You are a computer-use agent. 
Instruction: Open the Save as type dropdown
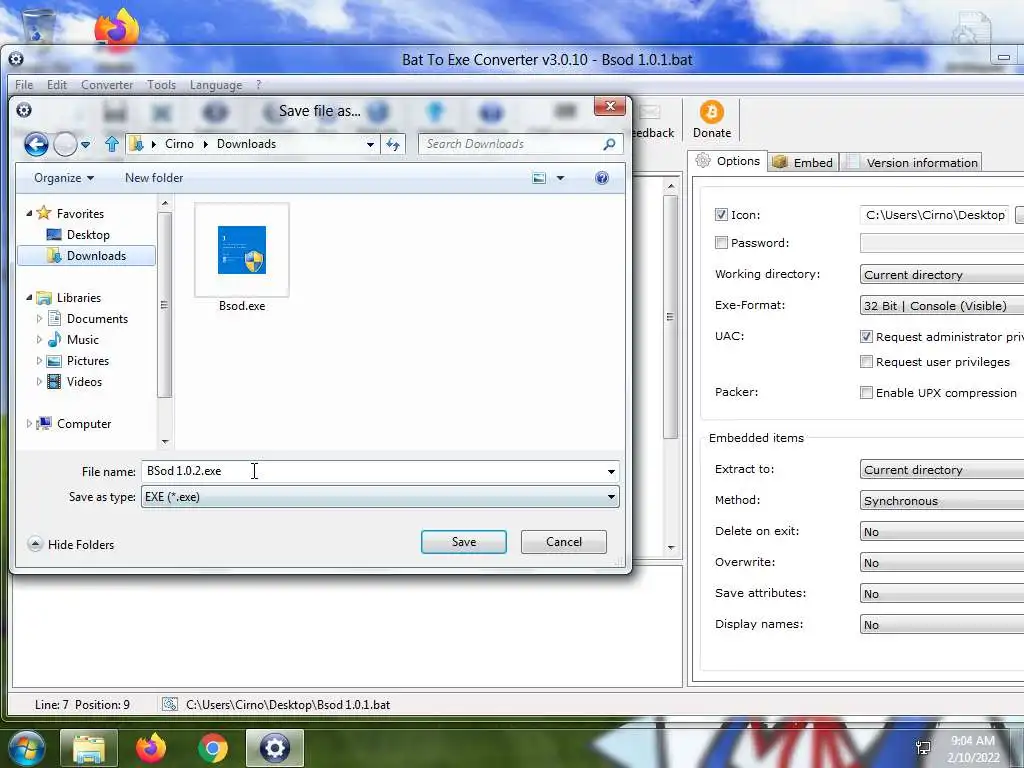pyautogui.click(x=380, y=497)
